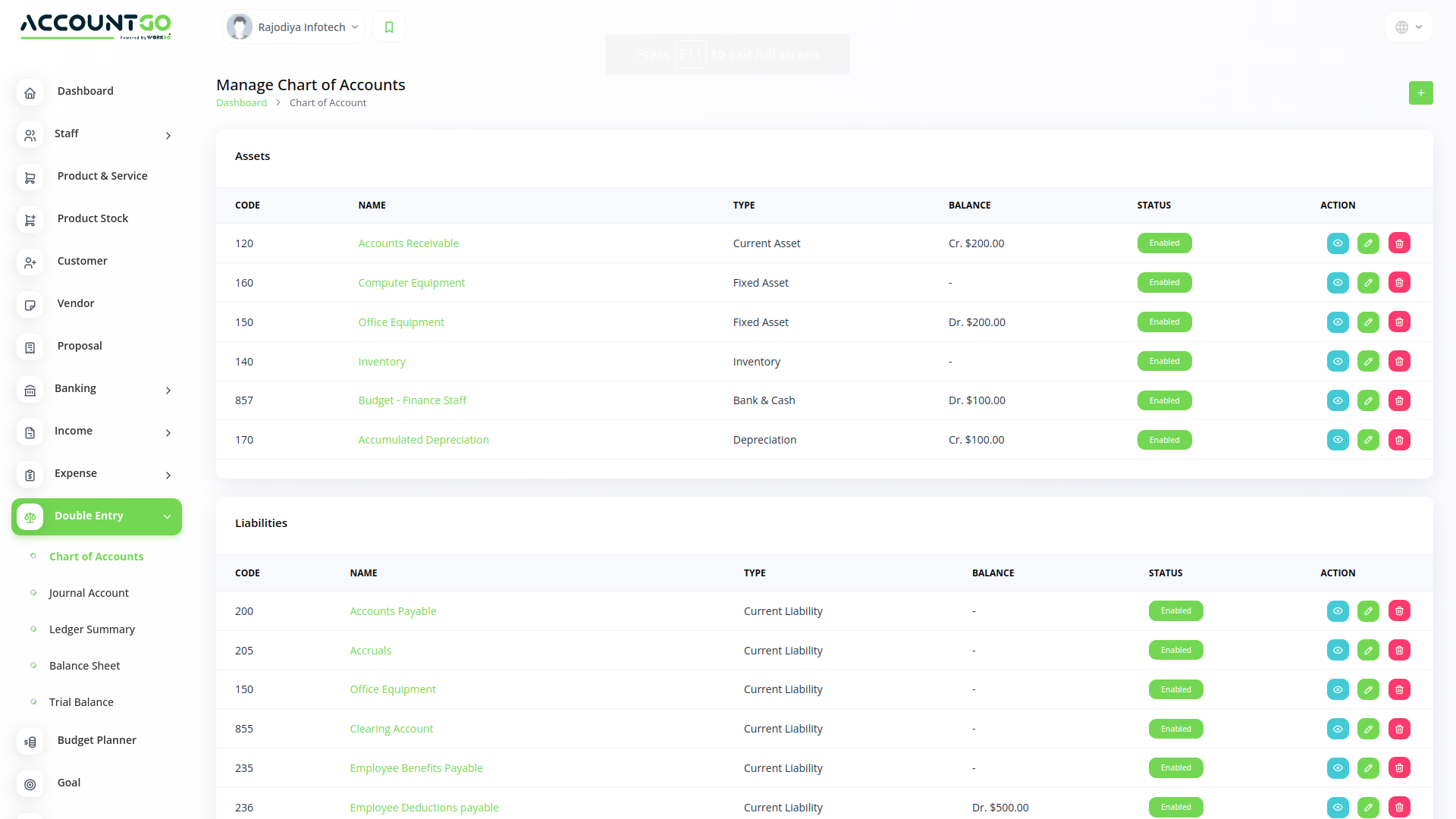Click the Product Stock sidebar icon
The height and width of the screenshot is (819, 1456).
[x=30, y=220]
